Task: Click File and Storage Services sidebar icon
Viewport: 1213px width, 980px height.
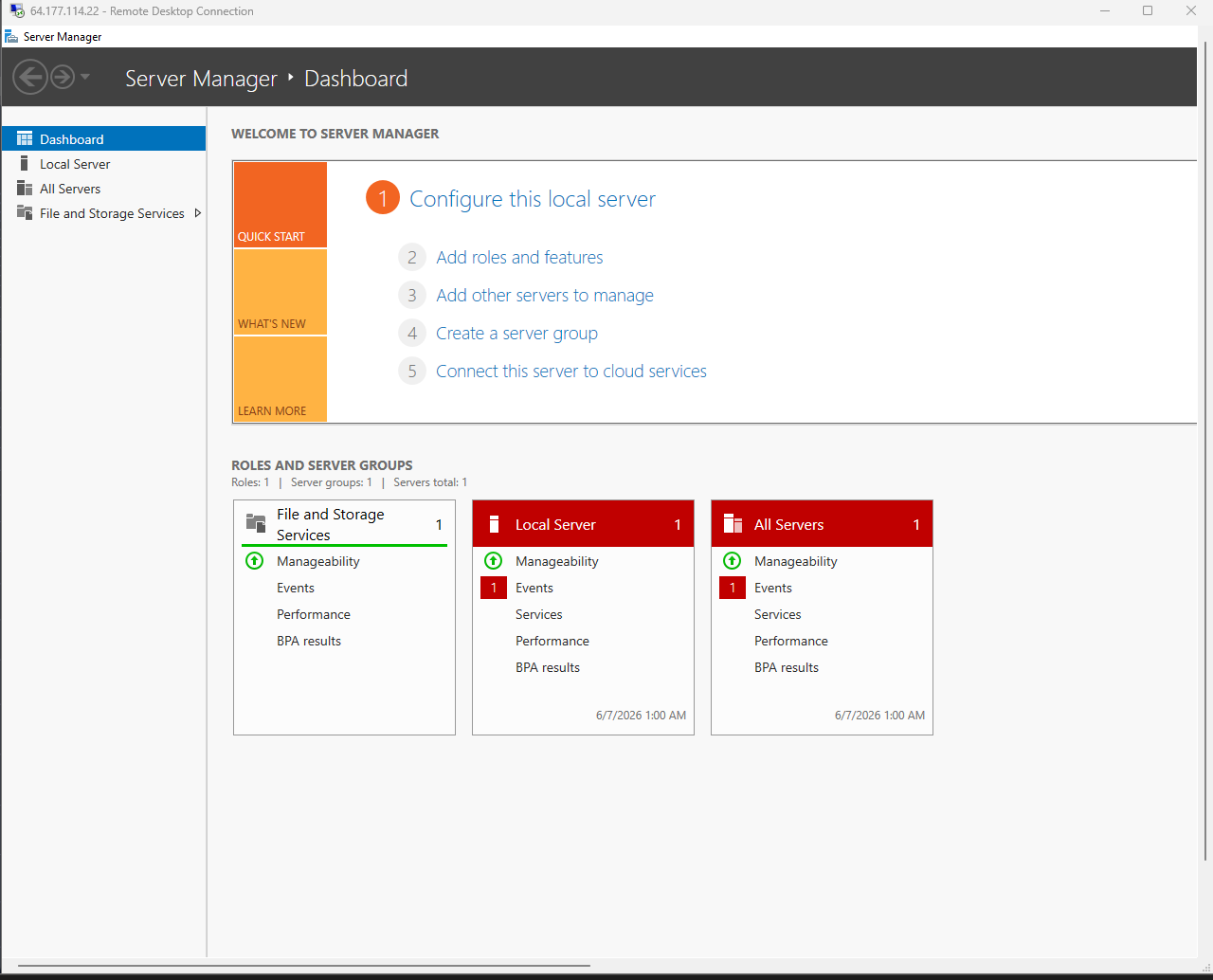Action: pos(25,212)
